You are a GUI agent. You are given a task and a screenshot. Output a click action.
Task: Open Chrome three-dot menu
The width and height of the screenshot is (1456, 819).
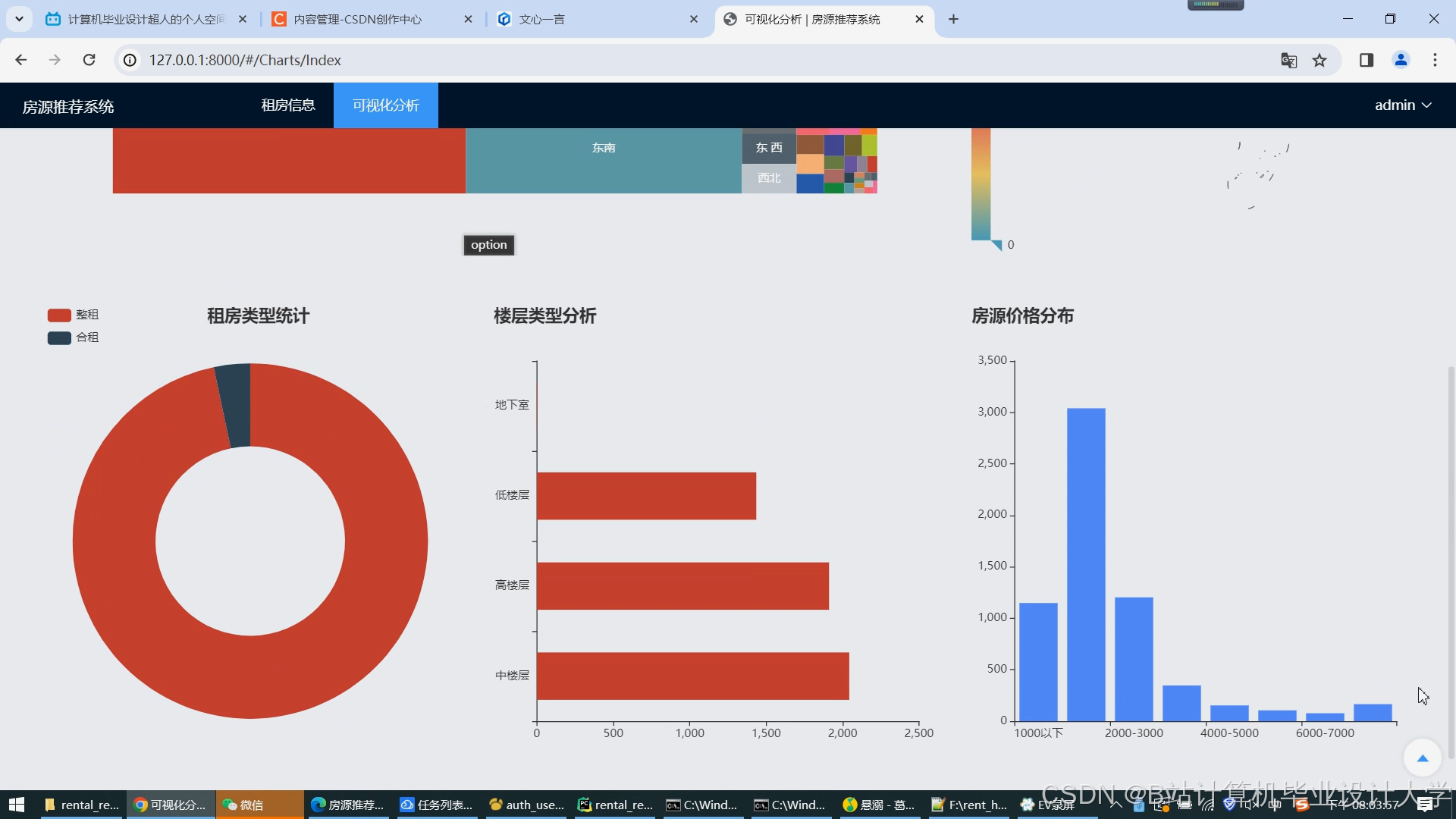(1435, 60)
